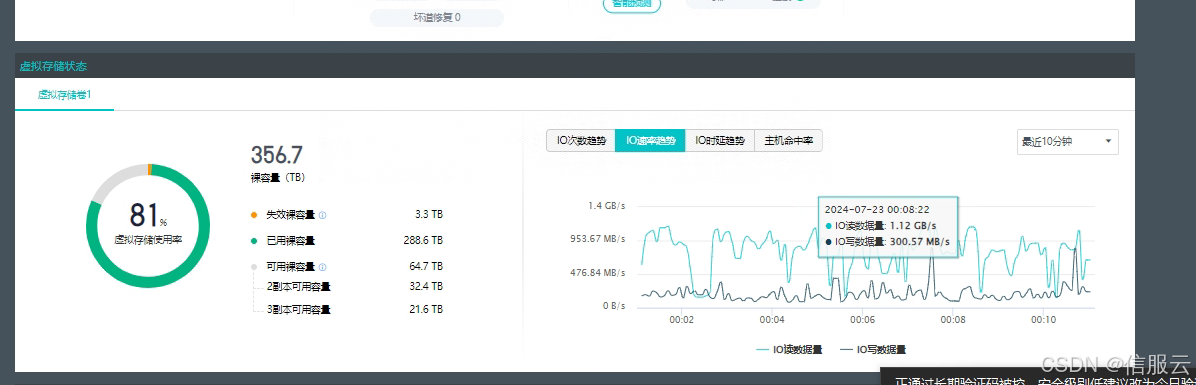Click the 00:10 time axis label
This screenshot has height=385, width=1196.
tap(1043, 320)
